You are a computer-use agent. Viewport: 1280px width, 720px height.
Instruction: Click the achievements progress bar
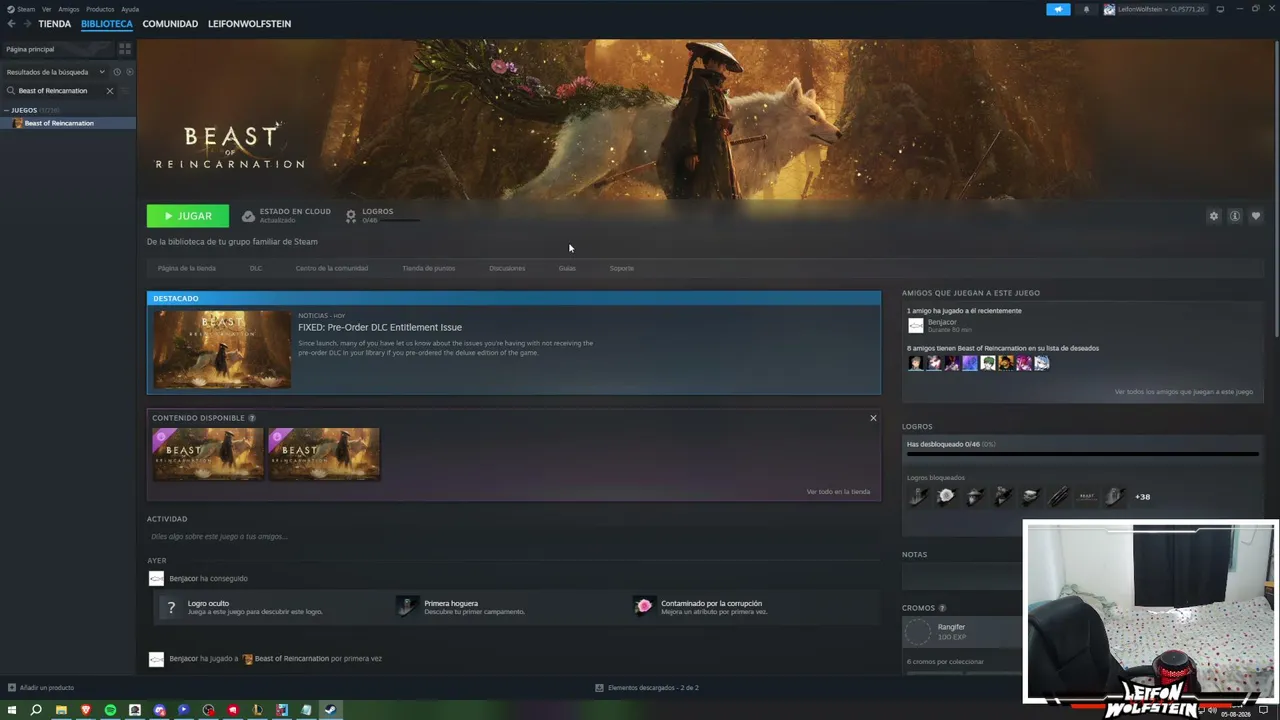coord(1082,454)
